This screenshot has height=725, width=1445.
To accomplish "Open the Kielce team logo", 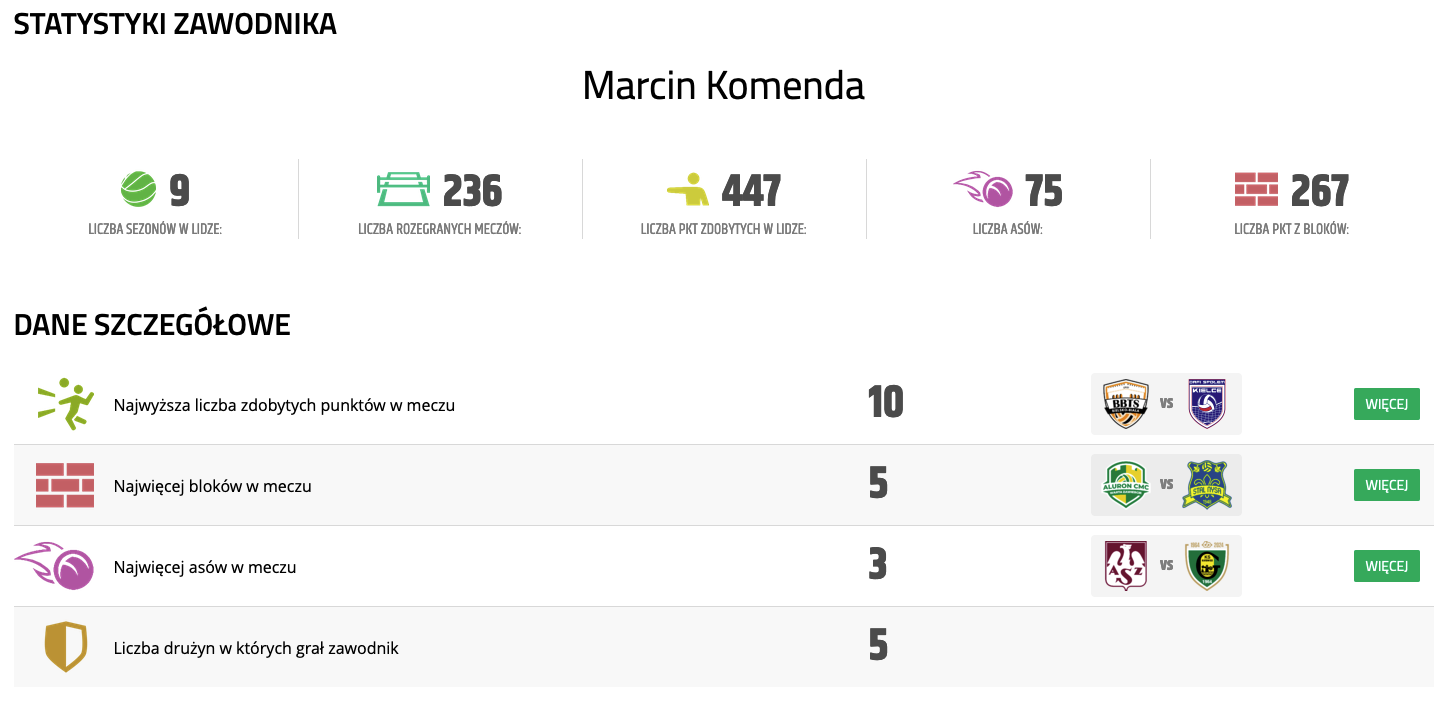I will click(1207, 404).
